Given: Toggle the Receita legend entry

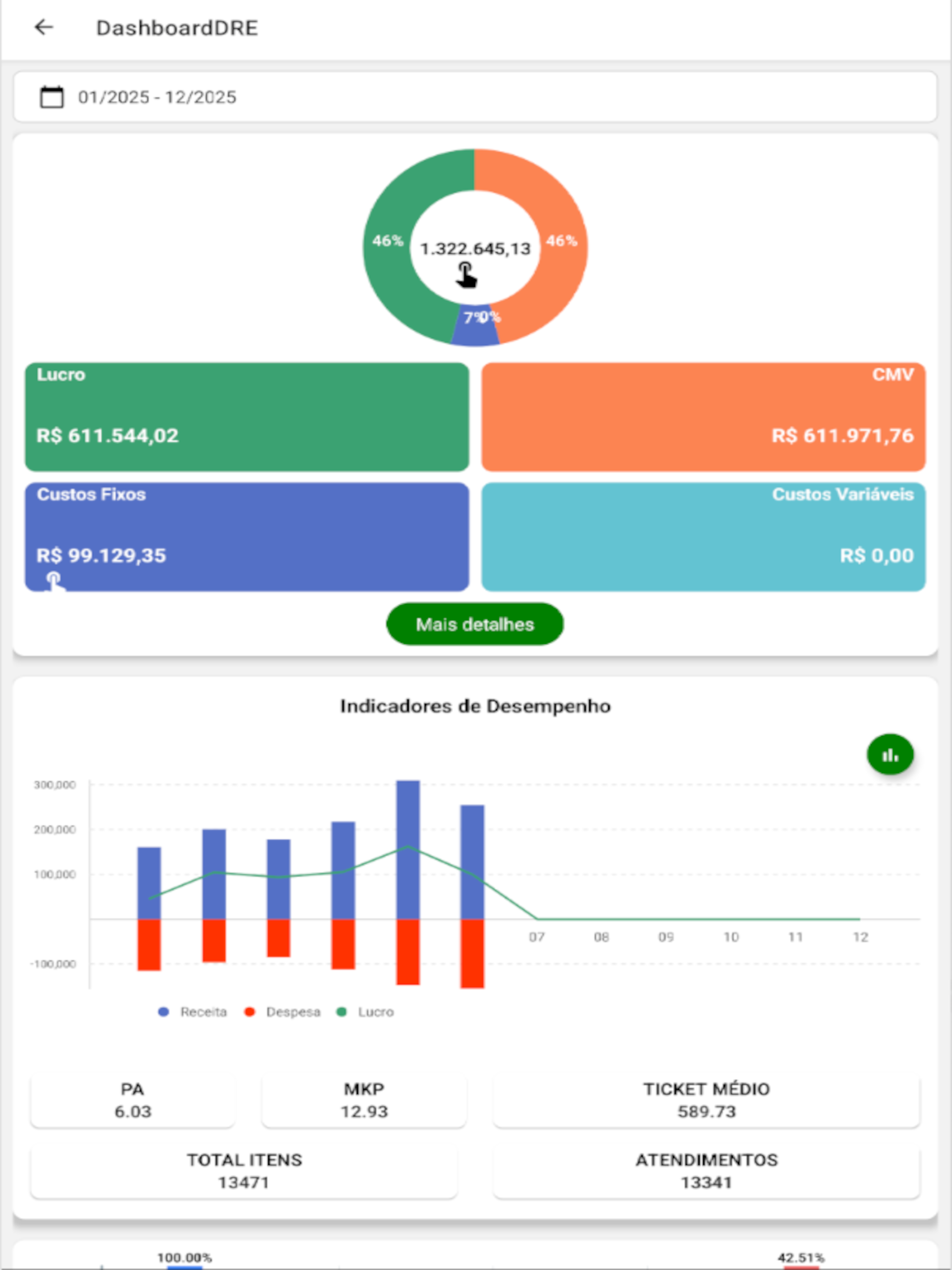Looking at the screenshot, I should coord(192,1012).
